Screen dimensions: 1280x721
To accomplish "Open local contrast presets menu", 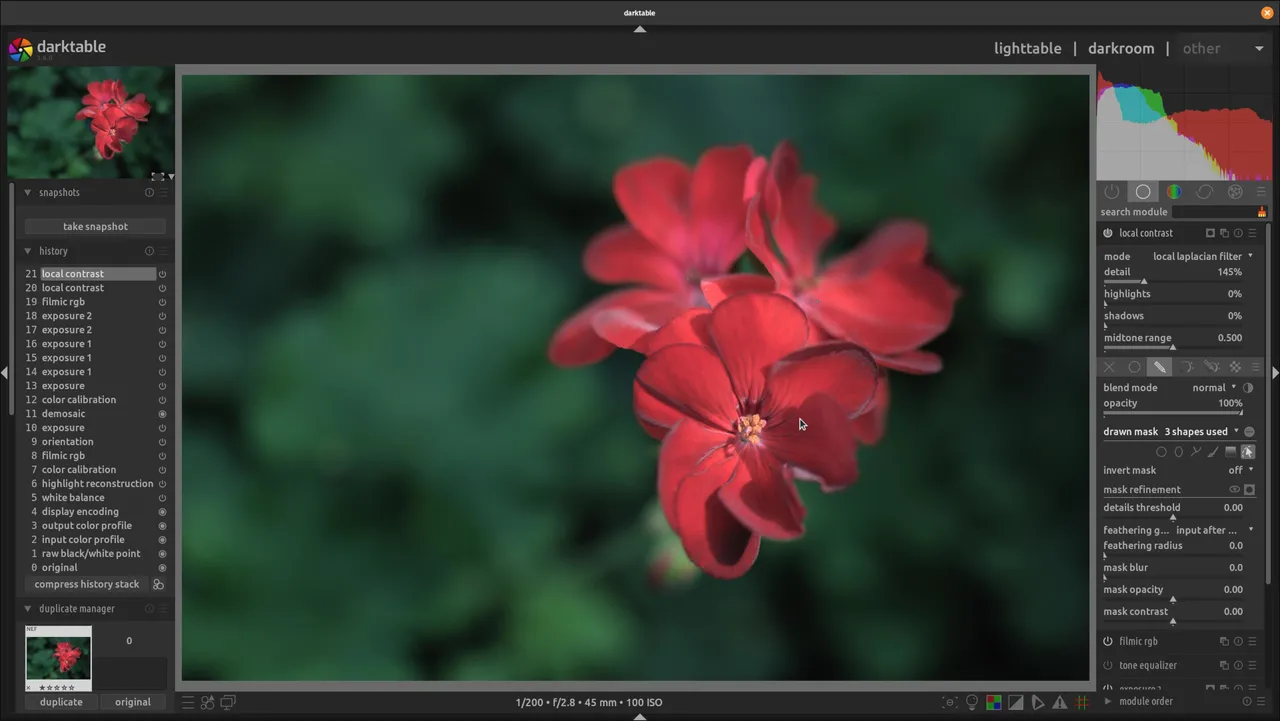I will (1252, 233).
